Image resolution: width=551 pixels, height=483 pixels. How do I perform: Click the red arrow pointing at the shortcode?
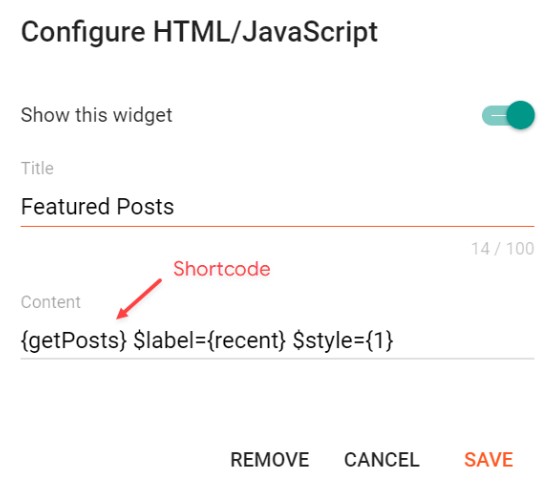(x=138, y=299)
